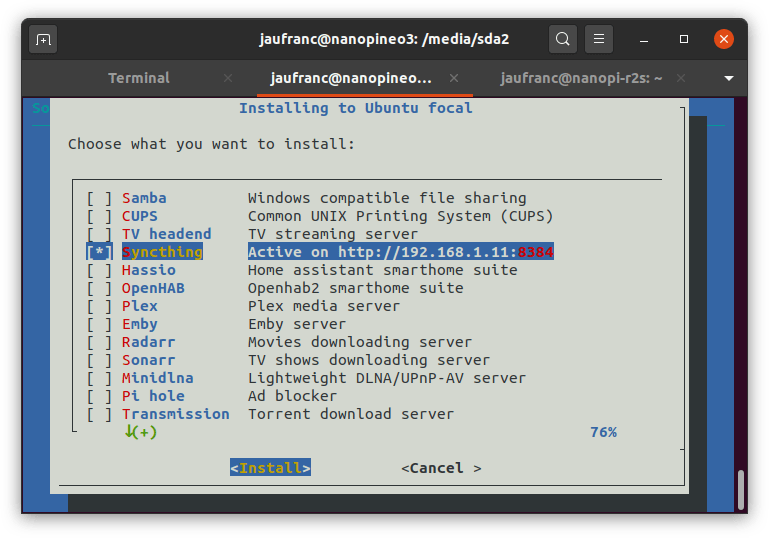The height and width of the screenshot is (538, 769).
Task: Select the Emby entry name
Action: tap(140, 324)
